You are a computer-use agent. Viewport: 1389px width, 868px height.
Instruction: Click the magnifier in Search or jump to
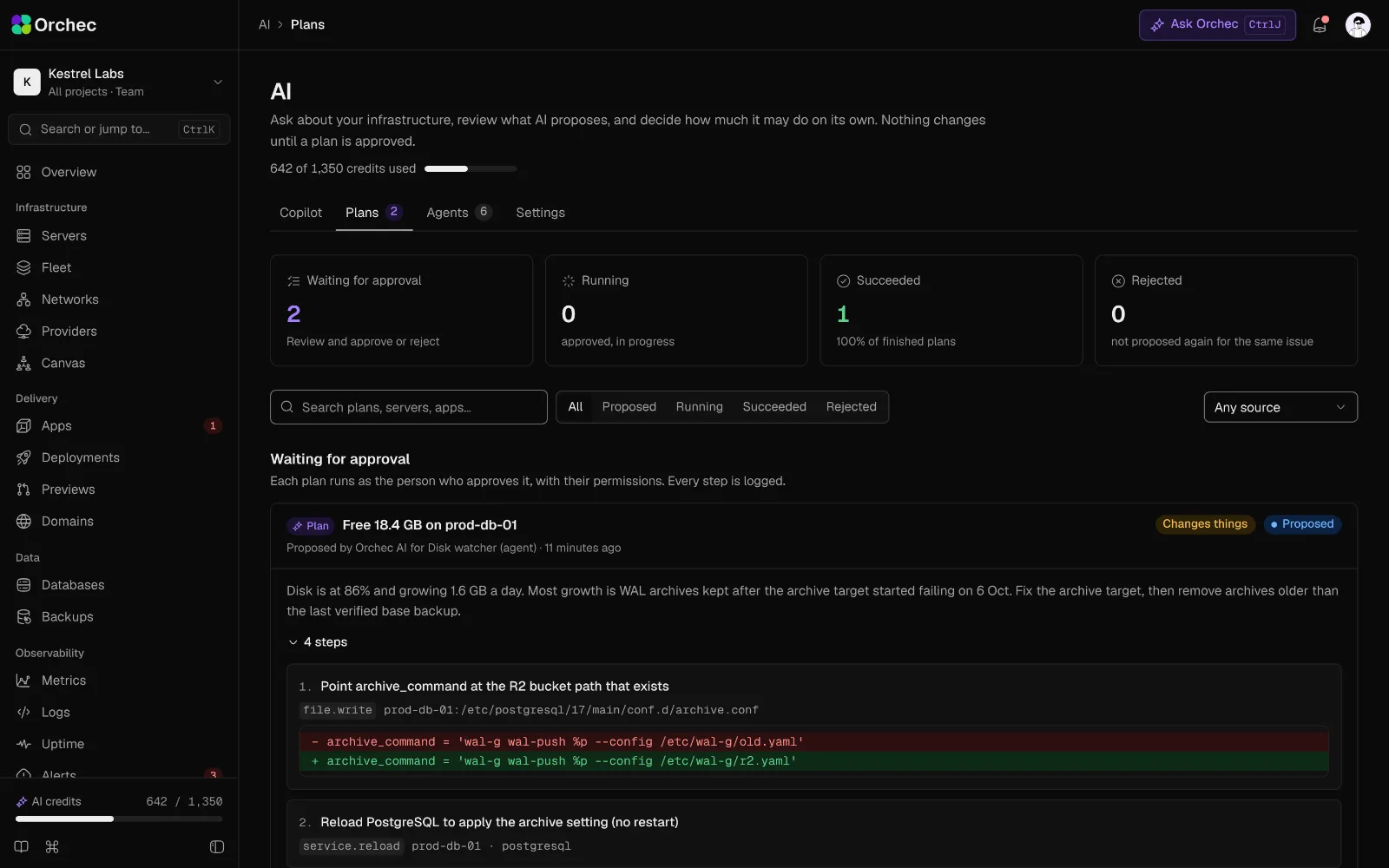pos(25,129)
